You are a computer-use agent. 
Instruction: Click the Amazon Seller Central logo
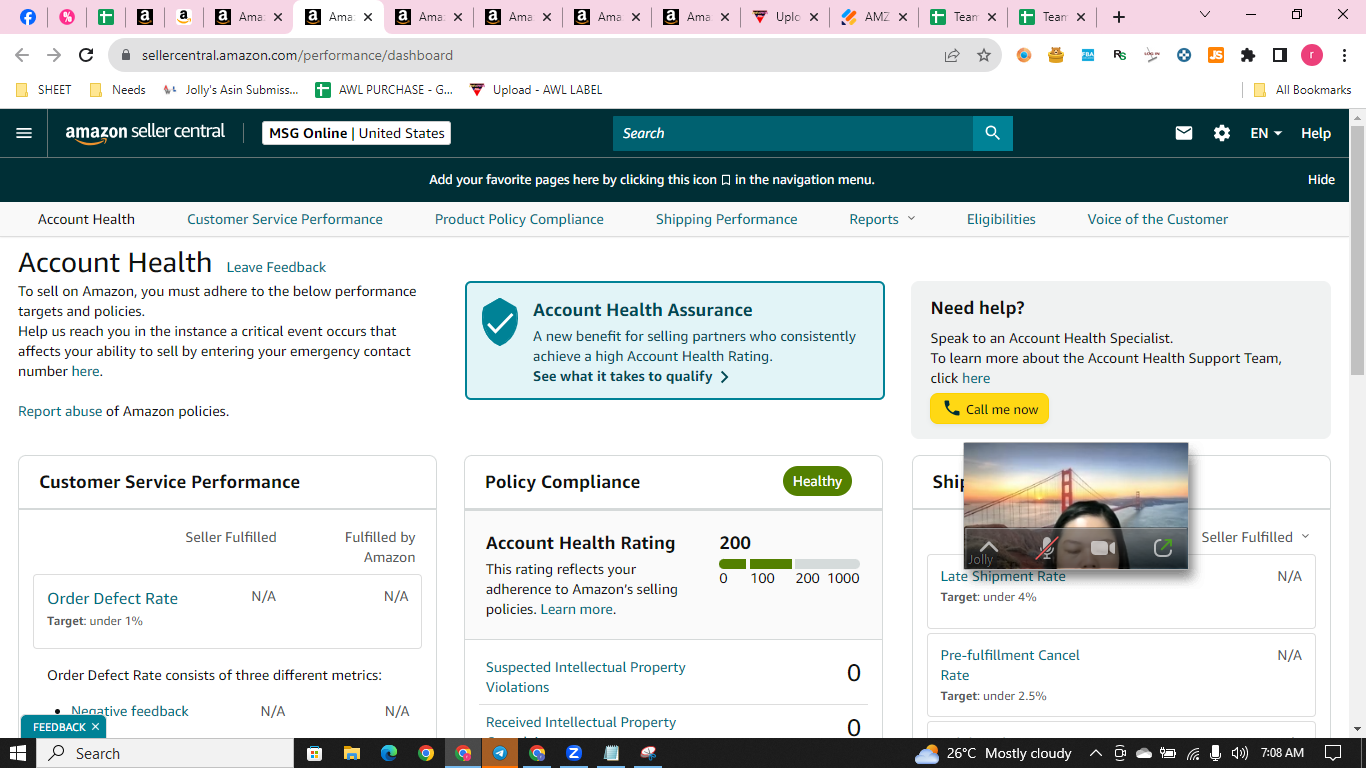(145, 133)
